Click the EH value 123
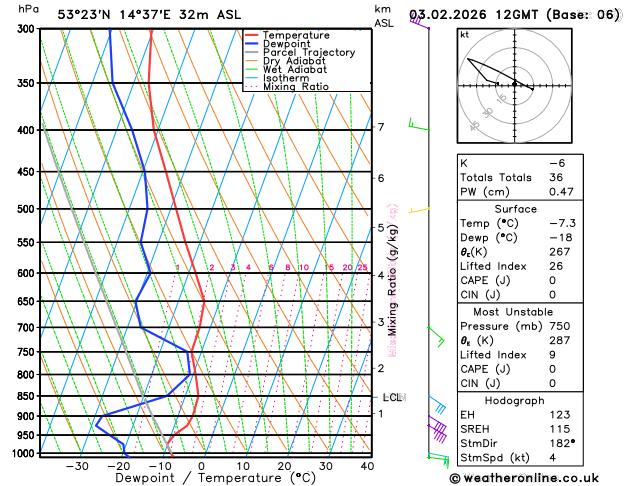Screen dimensions: 629x486 click(x=560, y=415)
